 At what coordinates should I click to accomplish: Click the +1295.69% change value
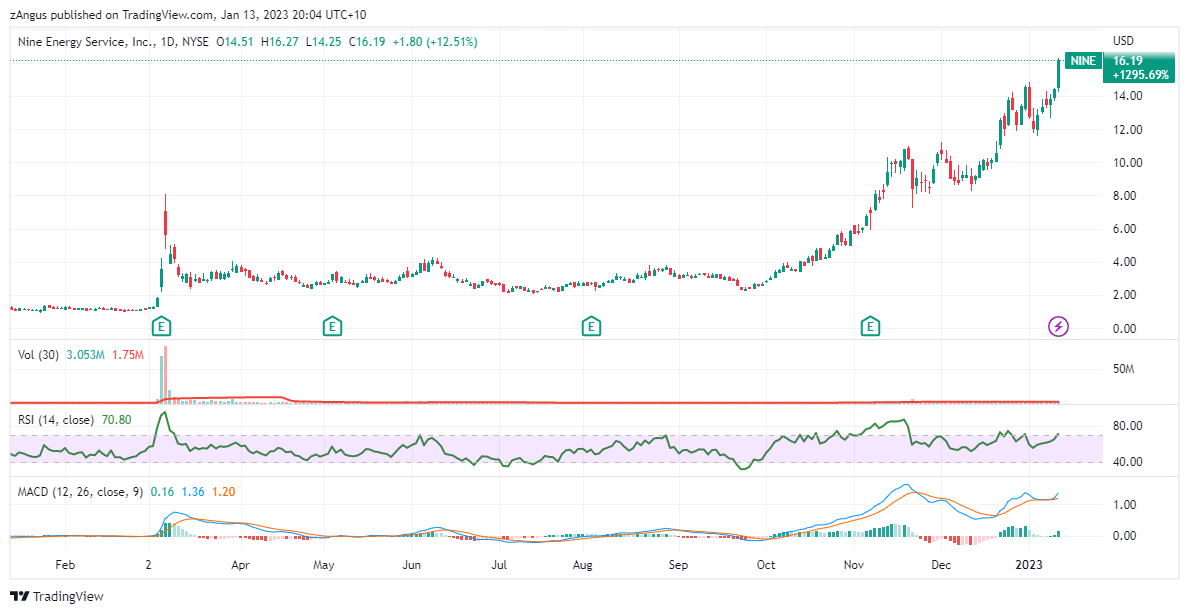point(1141,75)
